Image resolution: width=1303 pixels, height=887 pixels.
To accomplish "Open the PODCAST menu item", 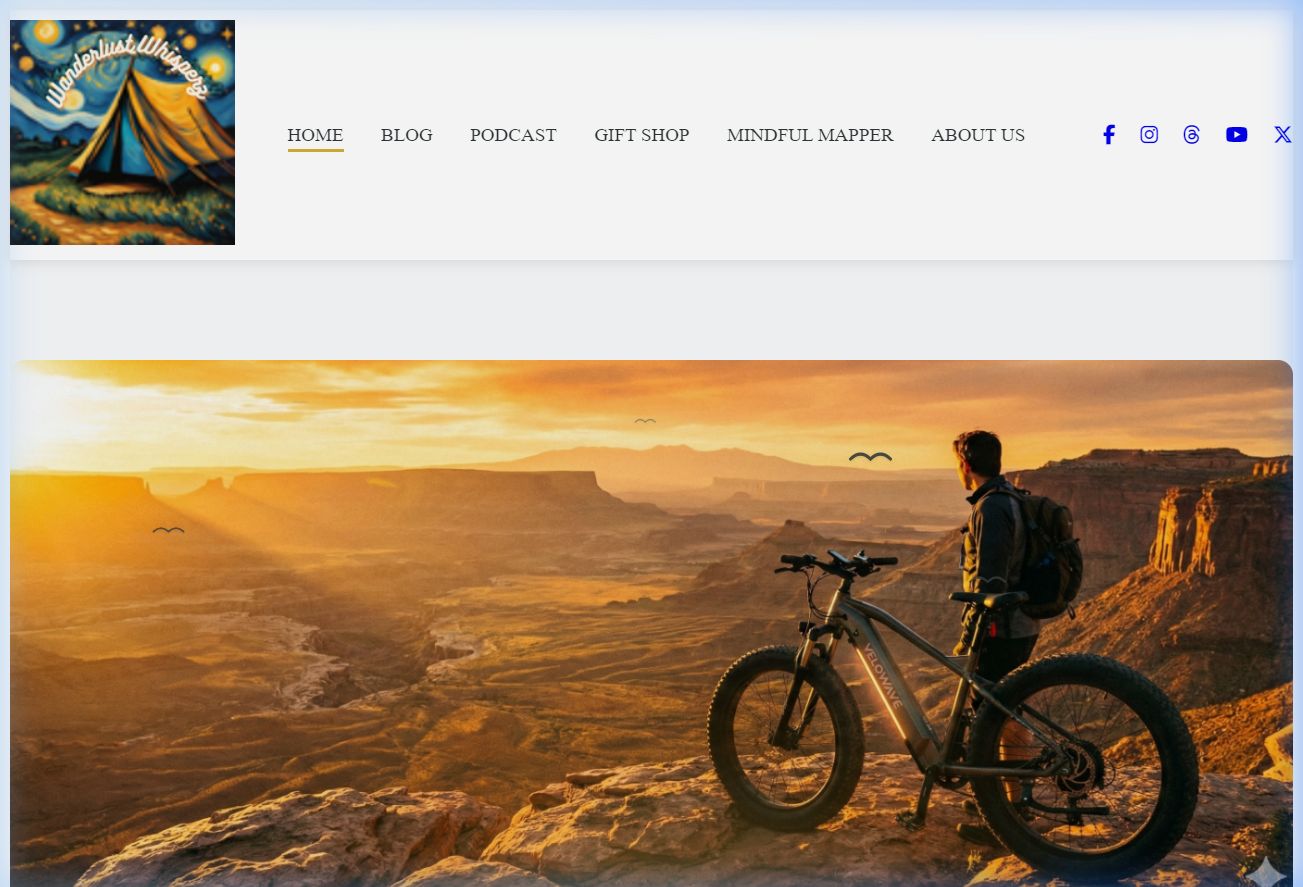I will coord(513,135).
